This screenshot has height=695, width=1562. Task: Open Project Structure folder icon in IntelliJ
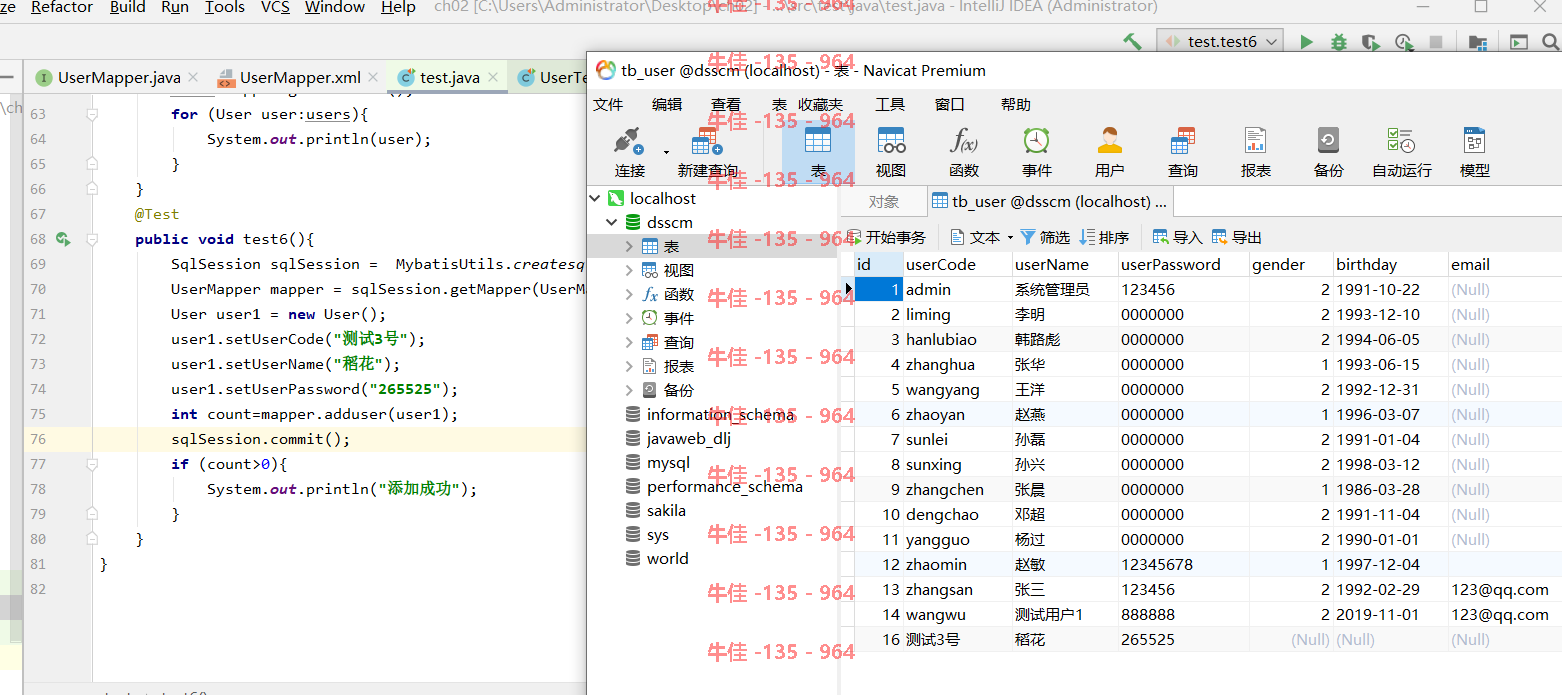(1478, 42)
